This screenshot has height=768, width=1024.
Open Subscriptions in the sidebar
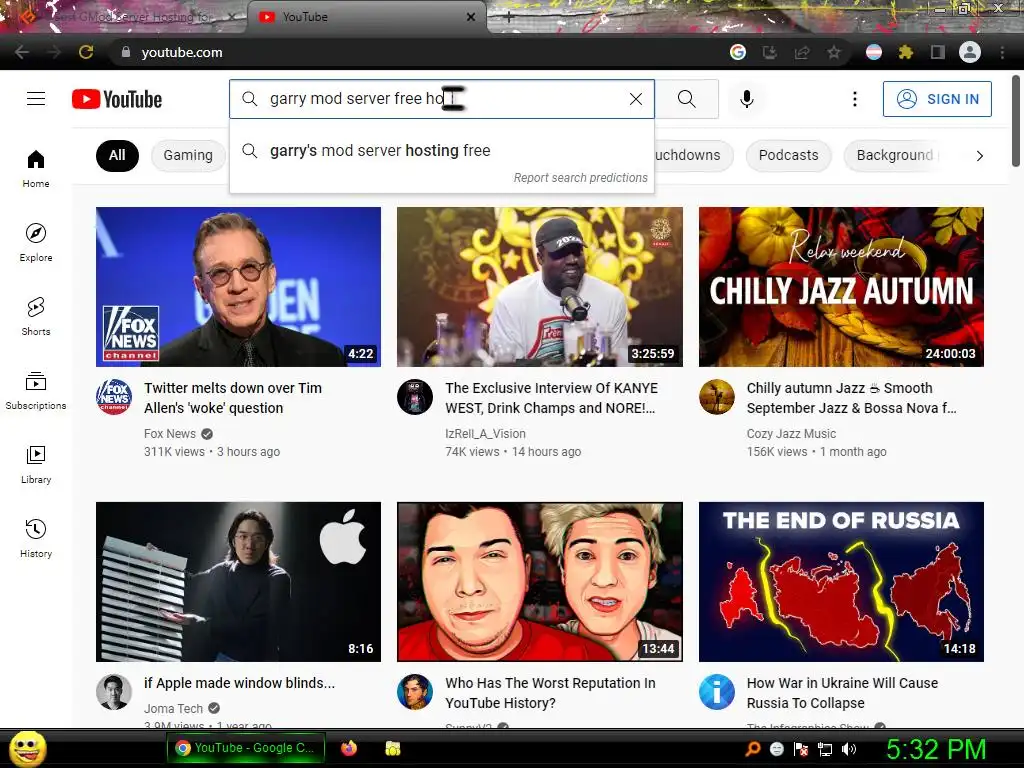tap(36, 391)
